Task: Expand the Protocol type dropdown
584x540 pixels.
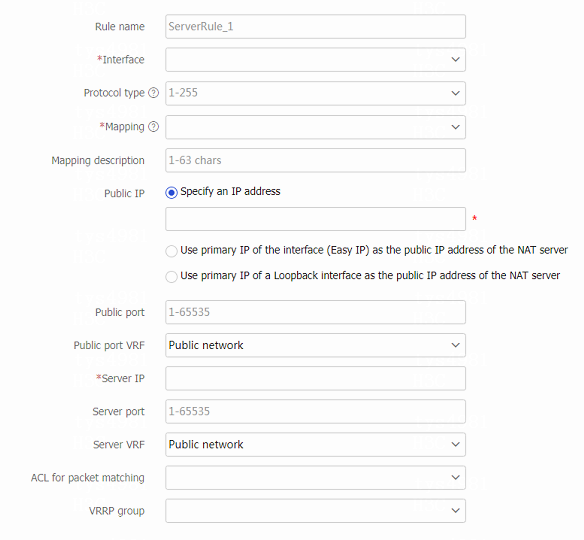Action: coord(315,93)
